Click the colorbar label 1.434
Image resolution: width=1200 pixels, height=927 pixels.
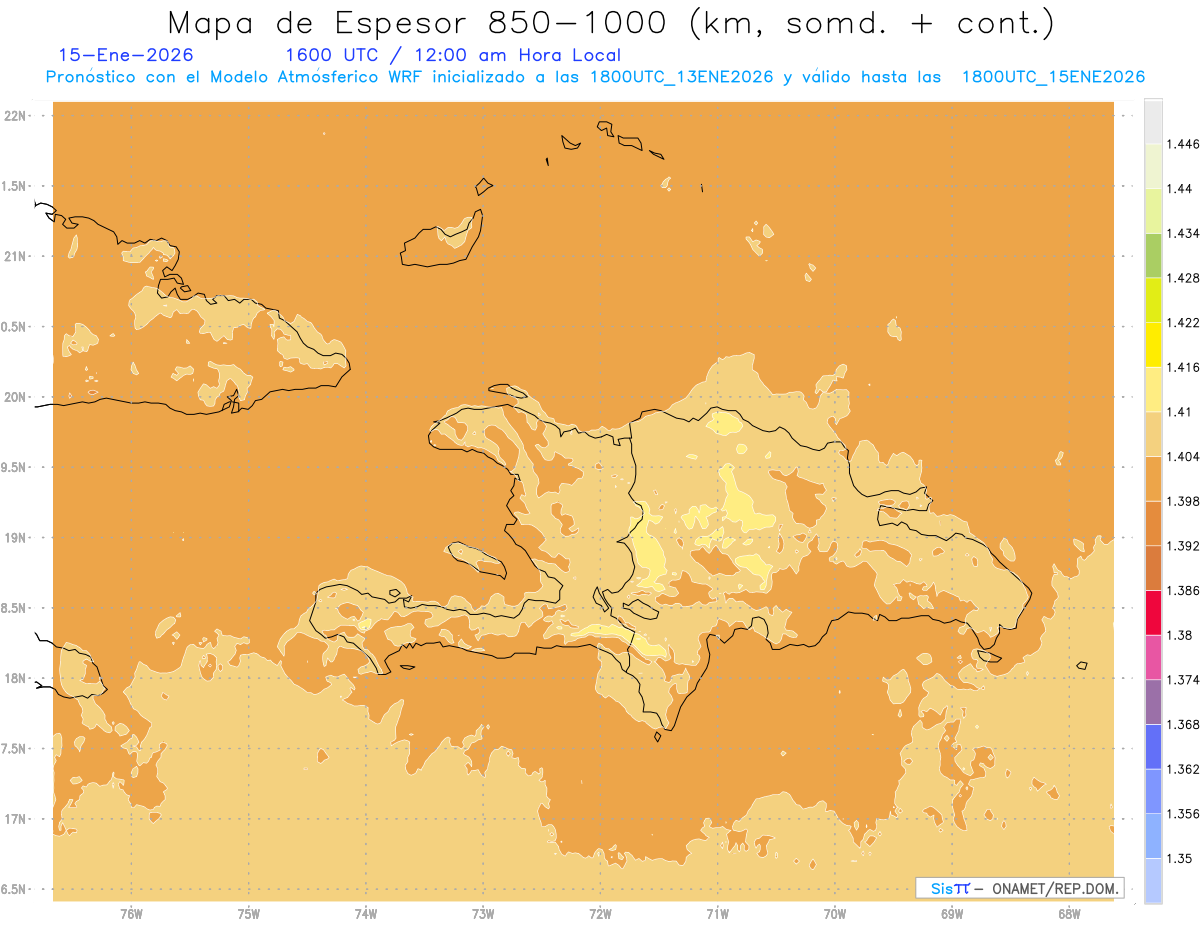point(1183,233)
